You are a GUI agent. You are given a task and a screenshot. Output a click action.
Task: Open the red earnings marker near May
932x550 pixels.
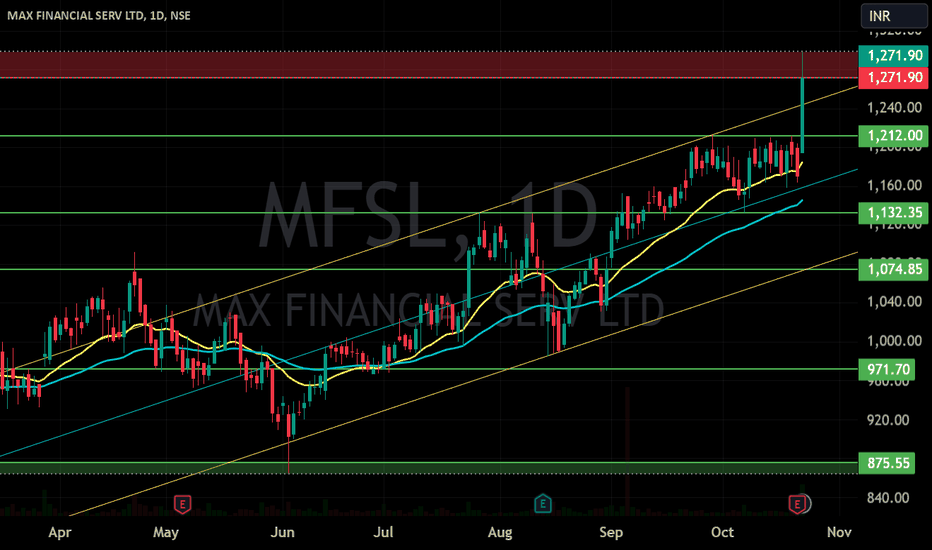182,504
